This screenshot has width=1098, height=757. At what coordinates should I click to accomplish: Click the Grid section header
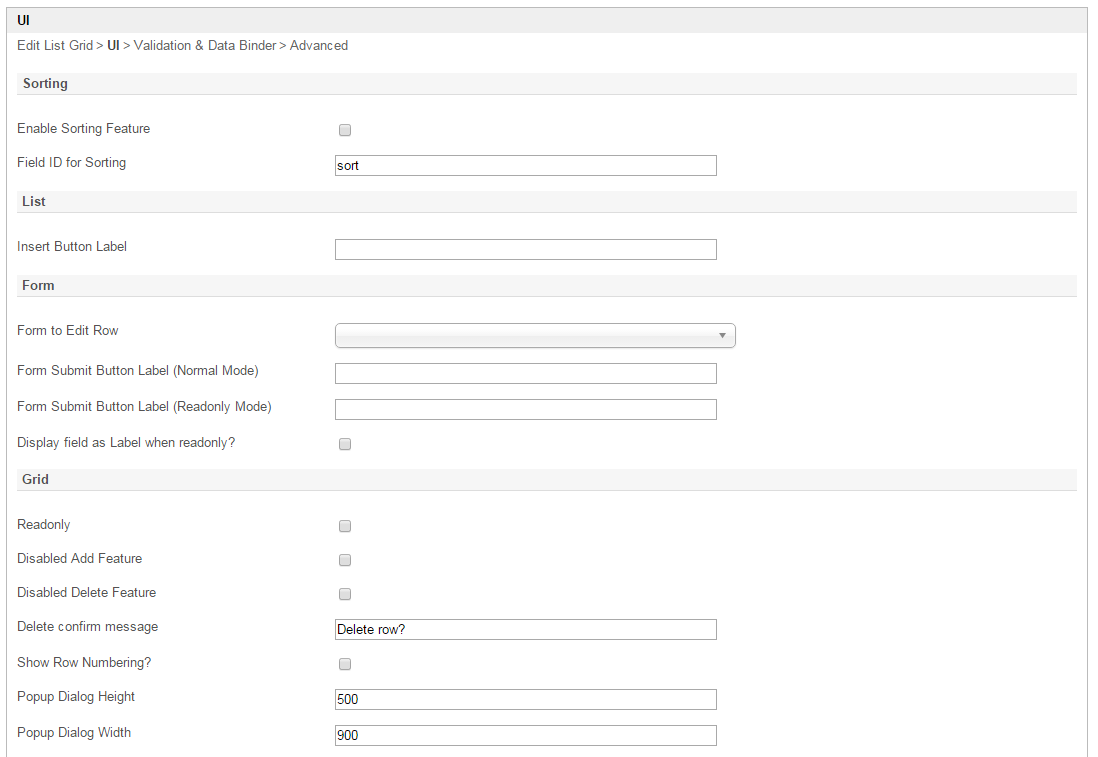tap(36, 480)
